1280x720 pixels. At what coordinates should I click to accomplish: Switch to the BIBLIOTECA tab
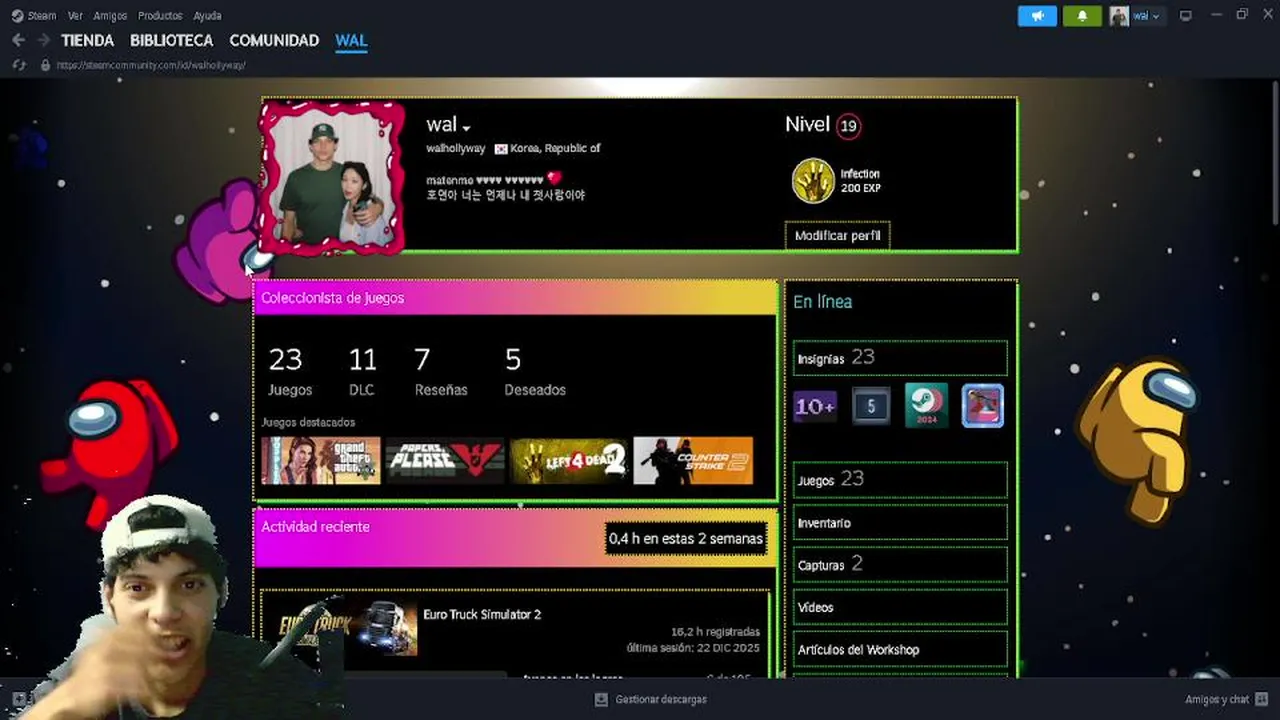171,41
